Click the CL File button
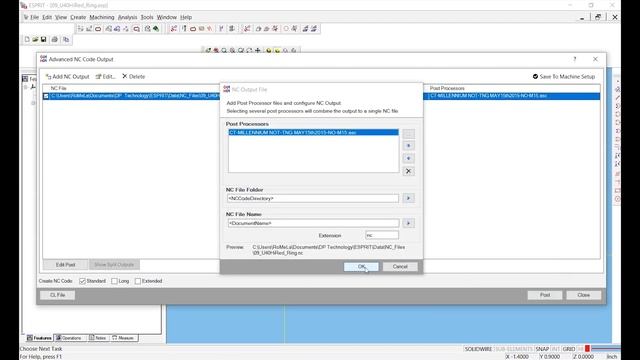 pyautogui.click(x=58, y=295)
